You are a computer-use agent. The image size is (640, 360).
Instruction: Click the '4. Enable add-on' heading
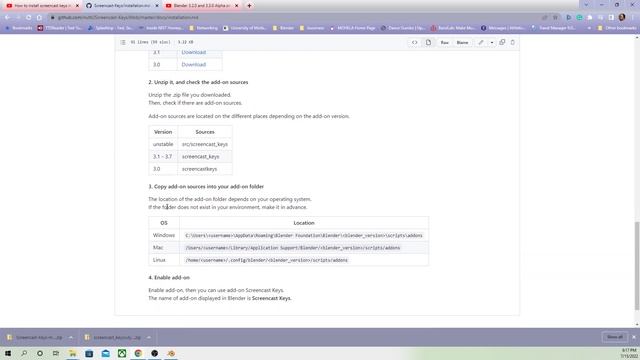pyautogui.click(x=169, y=278)
